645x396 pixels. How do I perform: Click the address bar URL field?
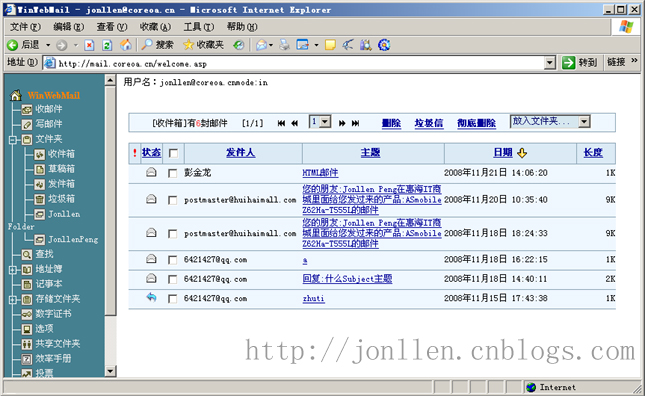click(x=294, y=63)
